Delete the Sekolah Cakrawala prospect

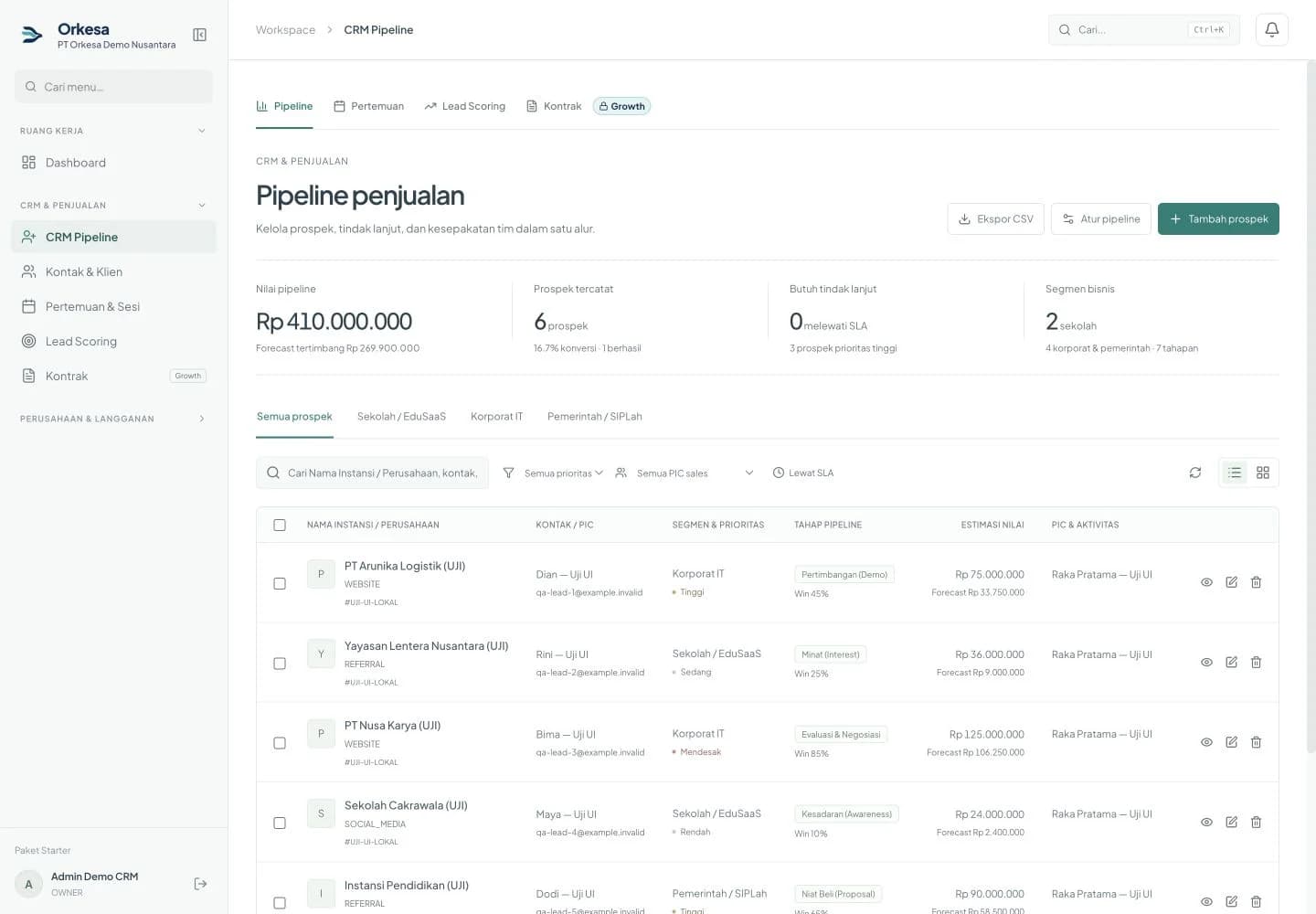1256,822
